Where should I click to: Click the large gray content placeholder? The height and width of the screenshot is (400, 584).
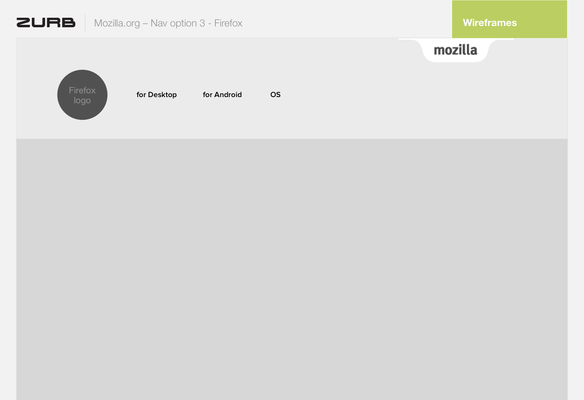pos(292,269)
